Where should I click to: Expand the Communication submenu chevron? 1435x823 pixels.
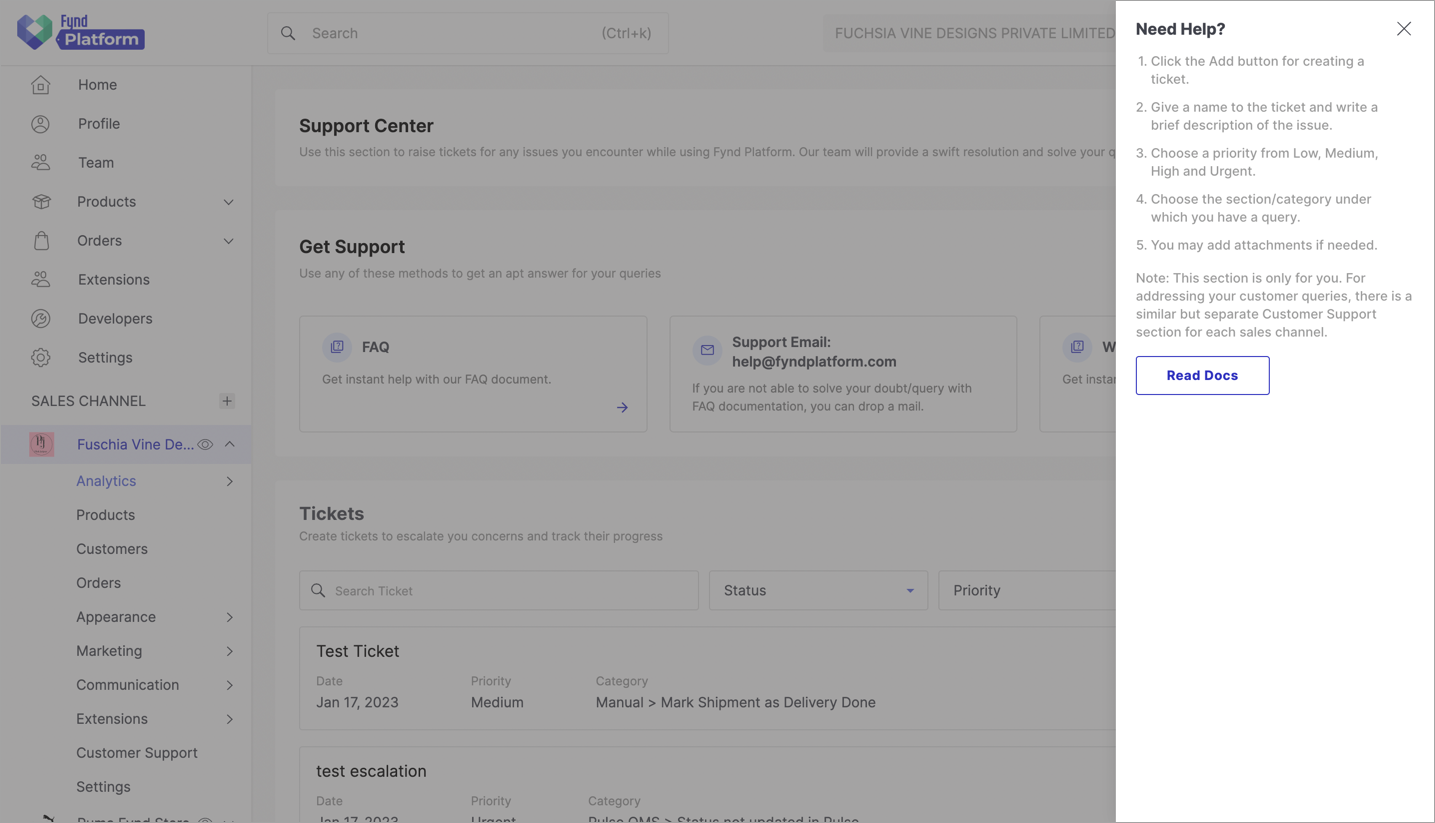[230, 686]
